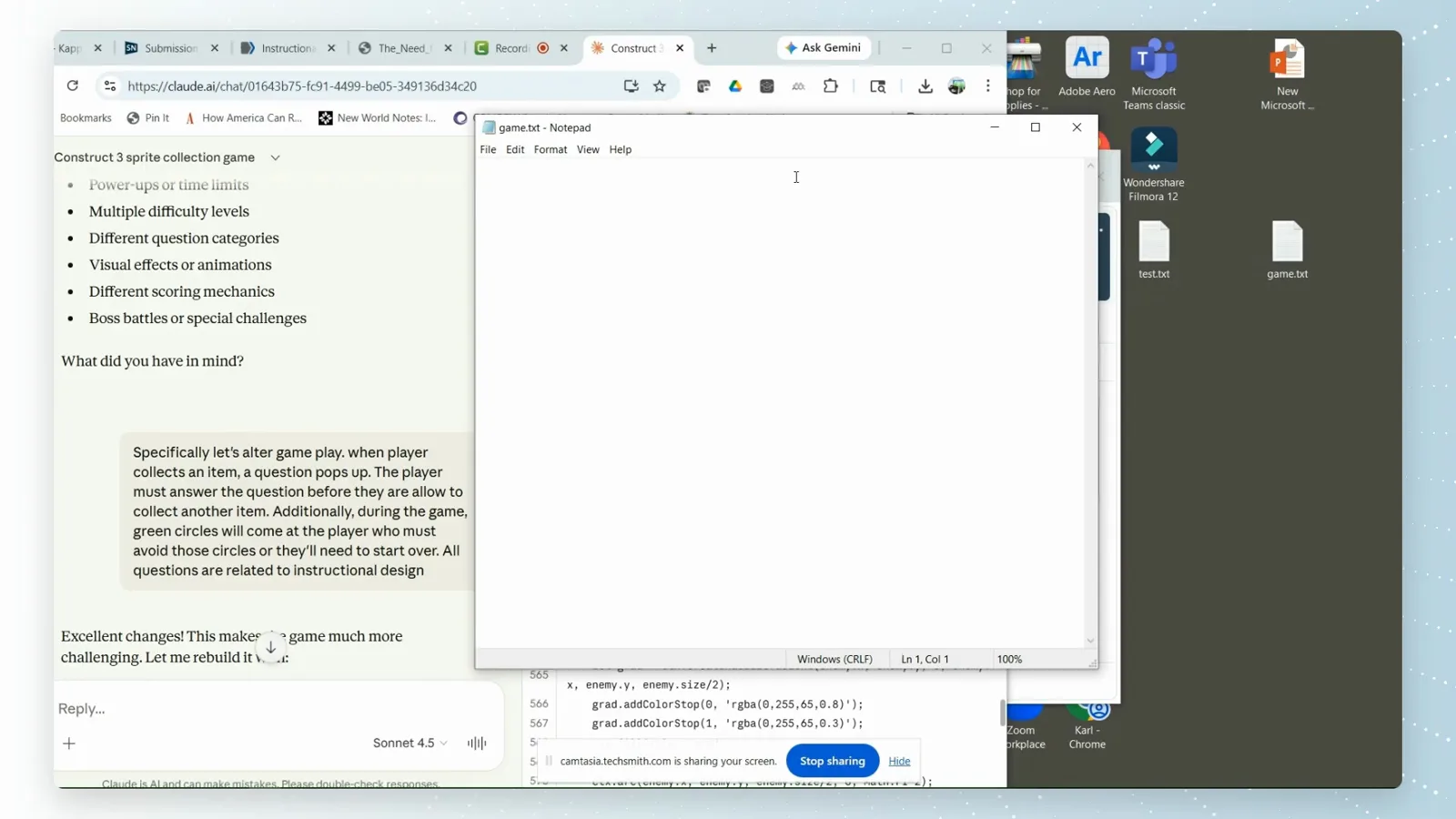
Task: Click voice input waveform icon
Action: click(x=477, y=743)
